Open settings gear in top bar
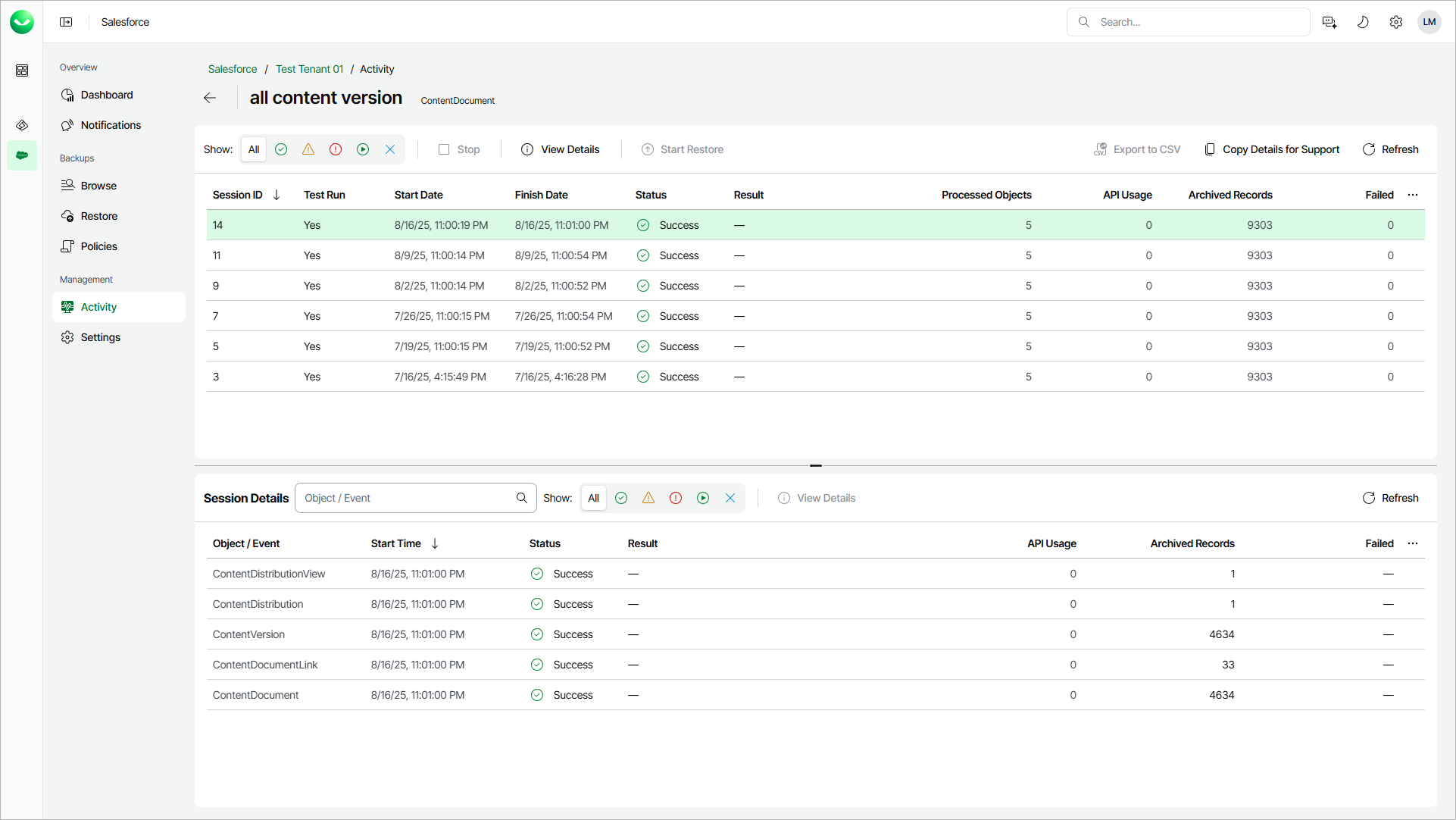This screenshot has width=1456, height=820. tap(1395, 22)
